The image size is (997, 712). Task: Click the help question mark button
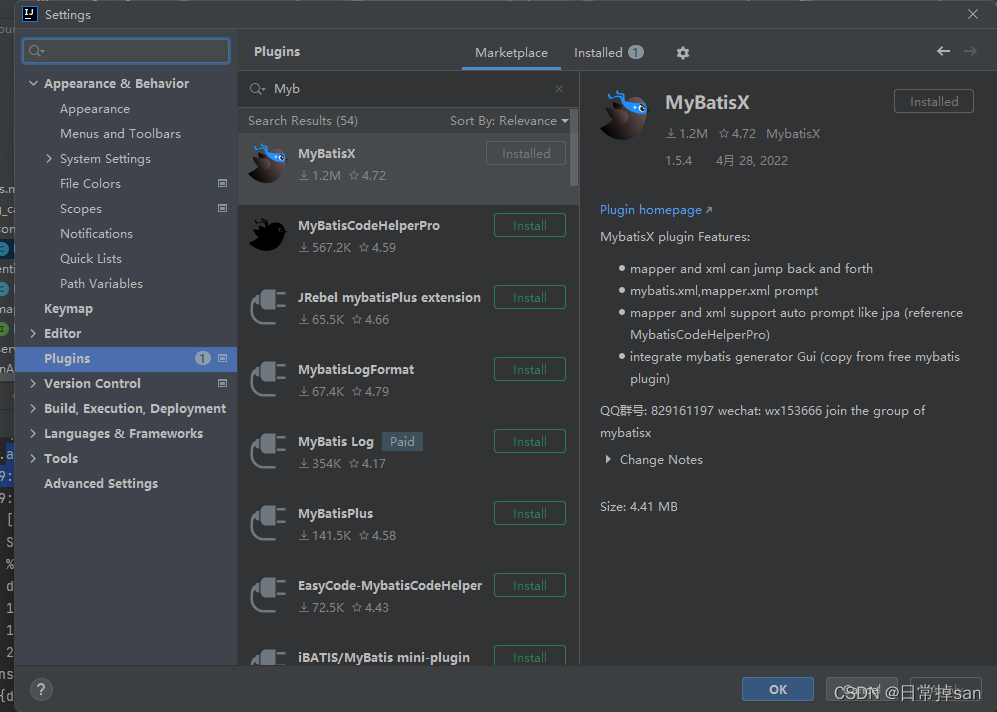41,690
